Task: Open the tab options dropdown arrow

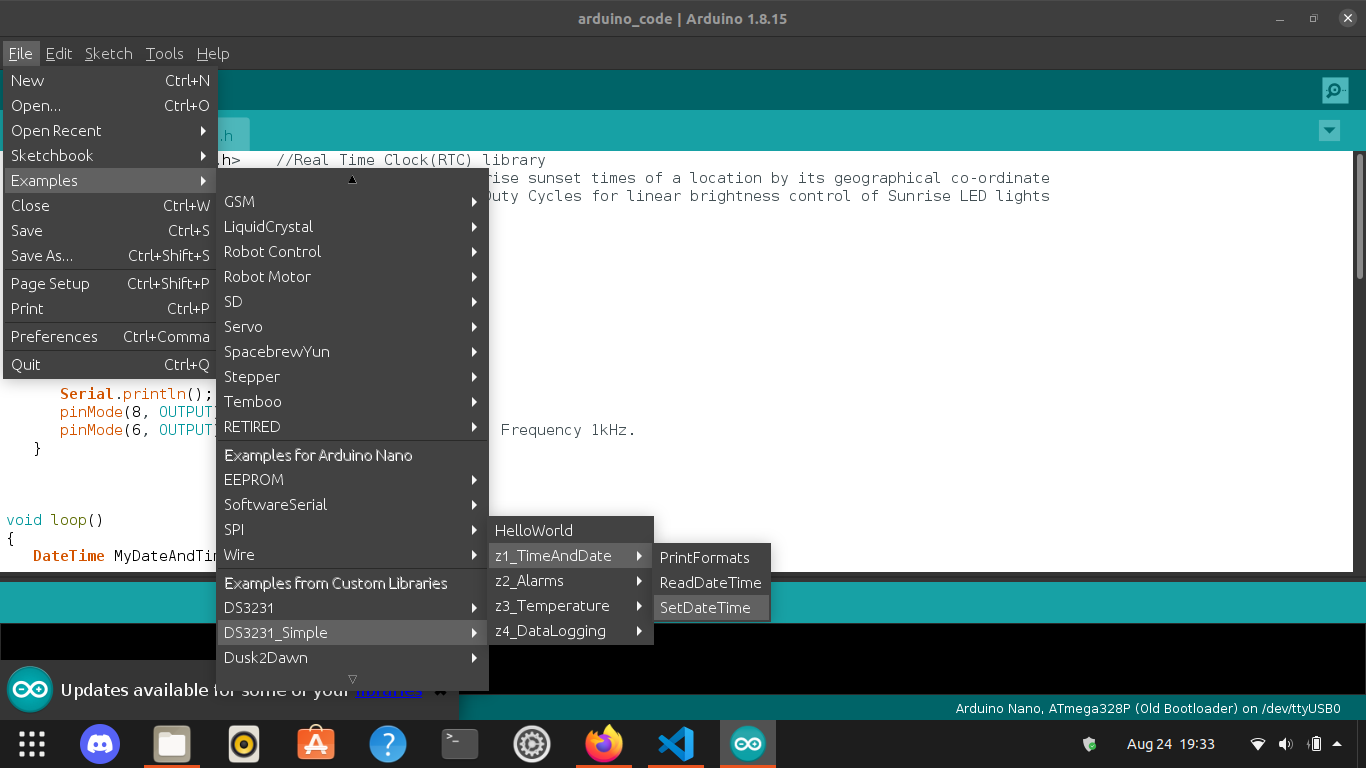Action: click(1329, 130)
